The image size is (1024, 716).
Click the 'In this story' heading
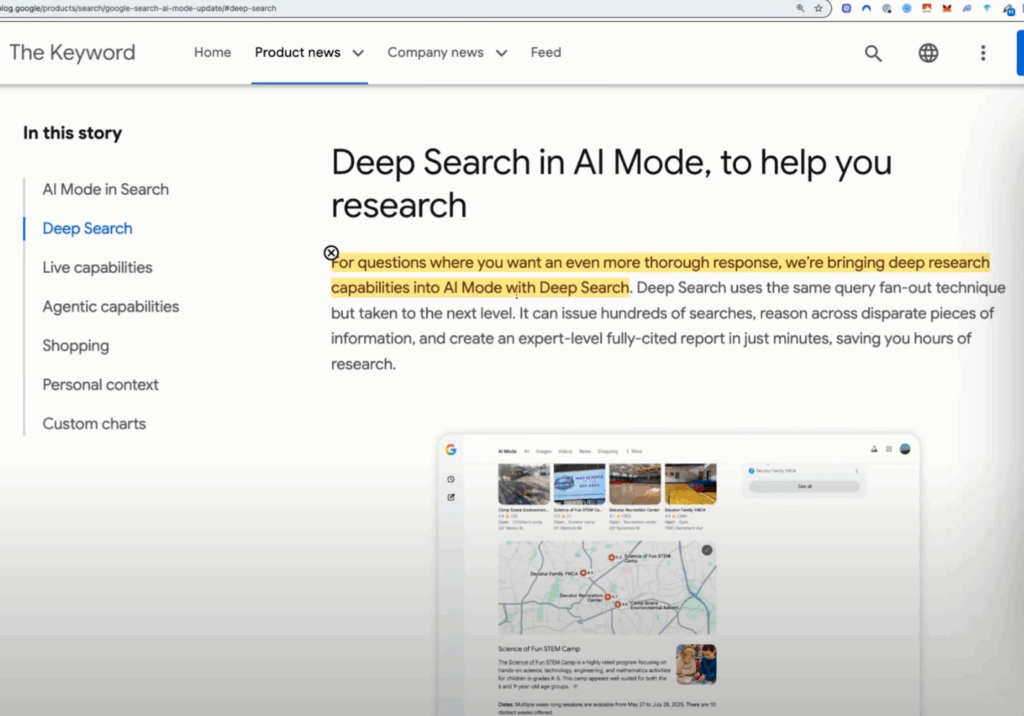(72, 133)
